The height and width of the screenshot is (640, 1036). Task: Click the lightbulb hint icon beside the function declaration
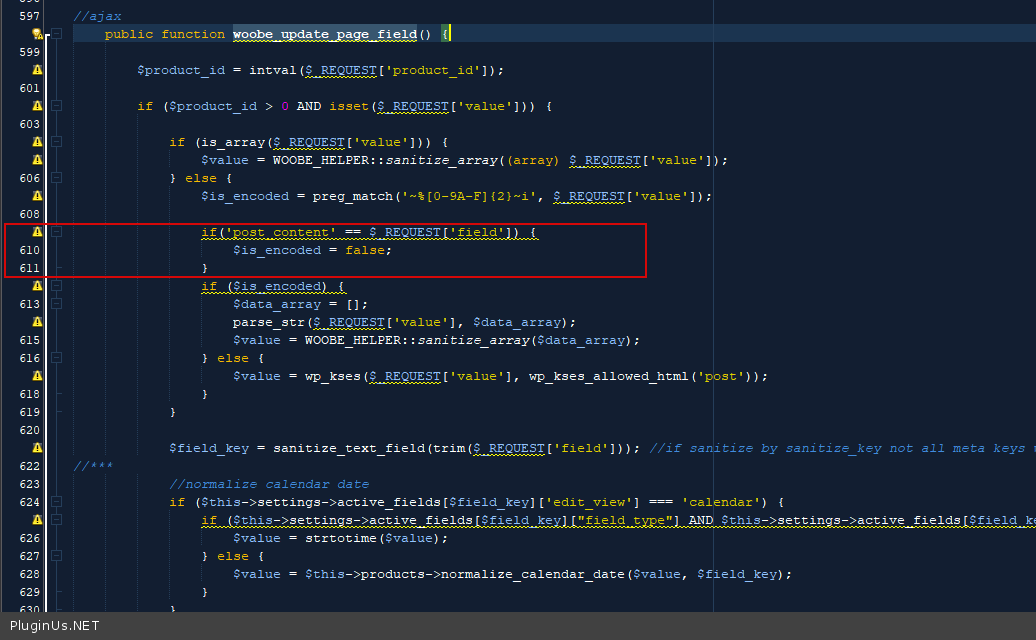37,34
